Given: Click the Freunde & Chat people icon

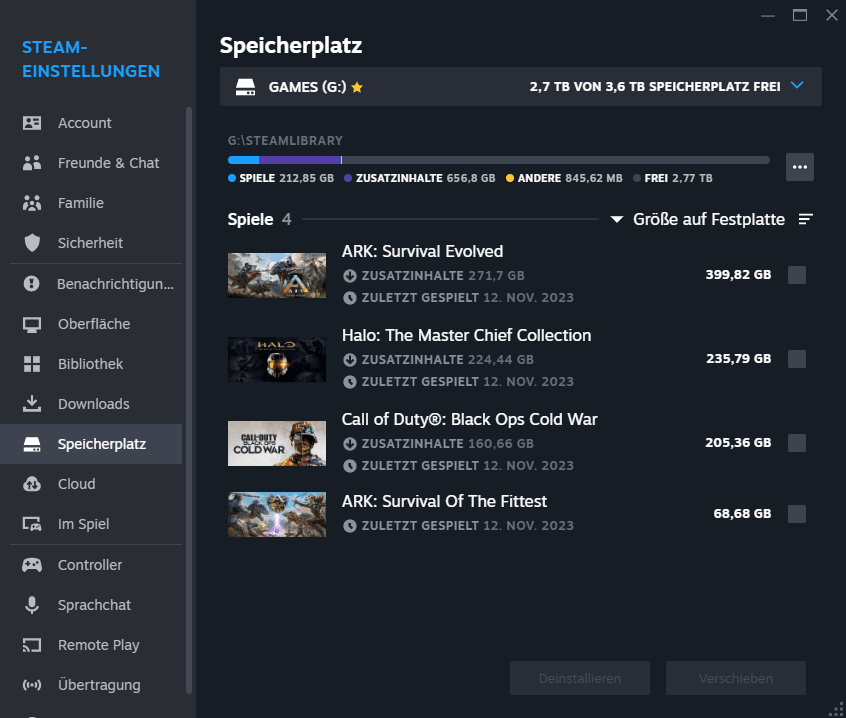Looking at the screenshot, I should click(x=32, y=163).
